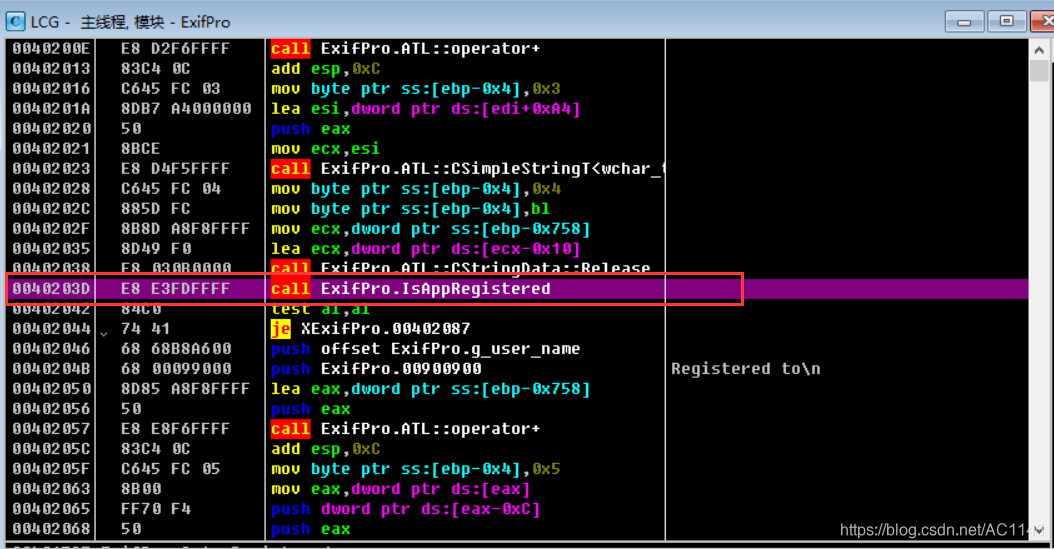
Task: Click hex bytes 8B8D A8F8FFFF
Action: click(186, 228)
